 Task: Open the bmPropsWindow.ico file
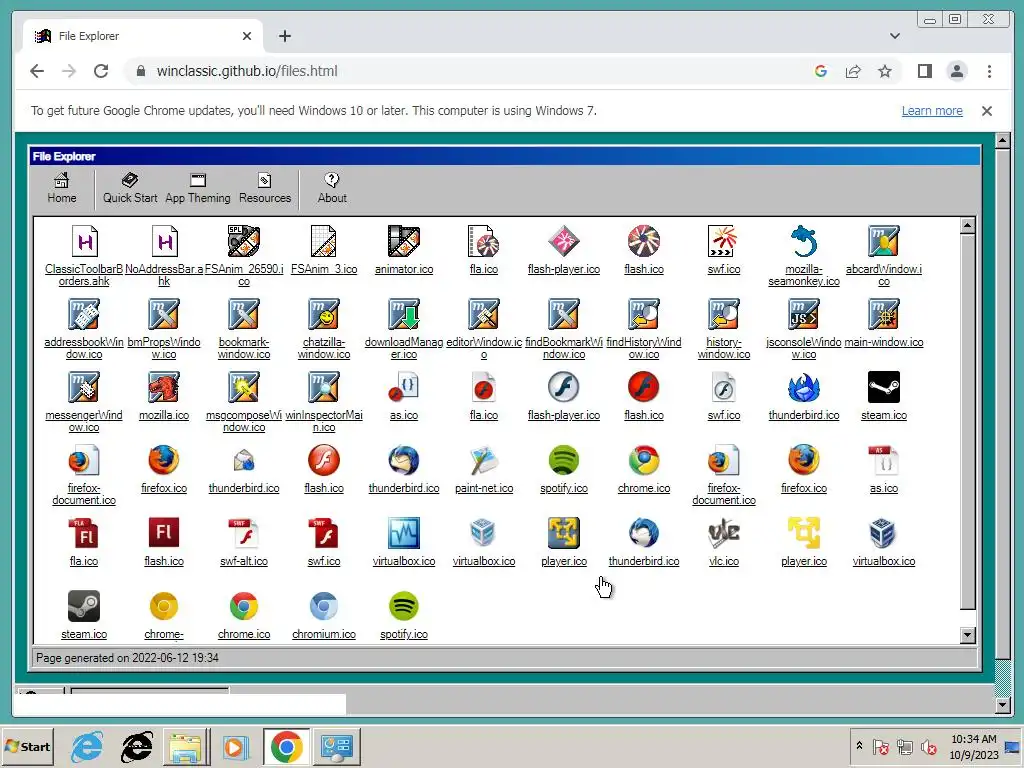(x=164, y=329)
